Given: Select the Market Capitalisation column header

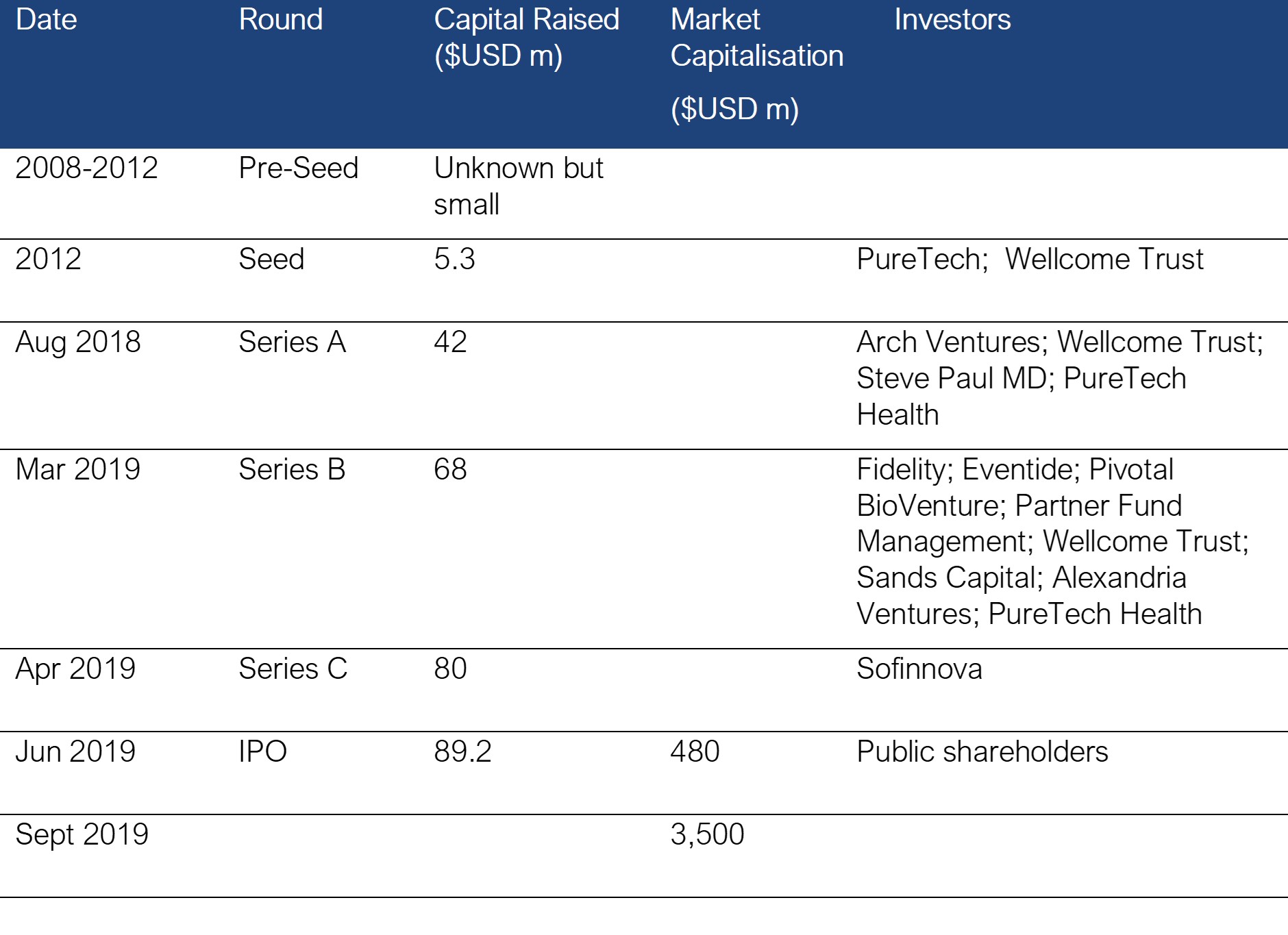Looking at the screenshot, I should [756, 64].
